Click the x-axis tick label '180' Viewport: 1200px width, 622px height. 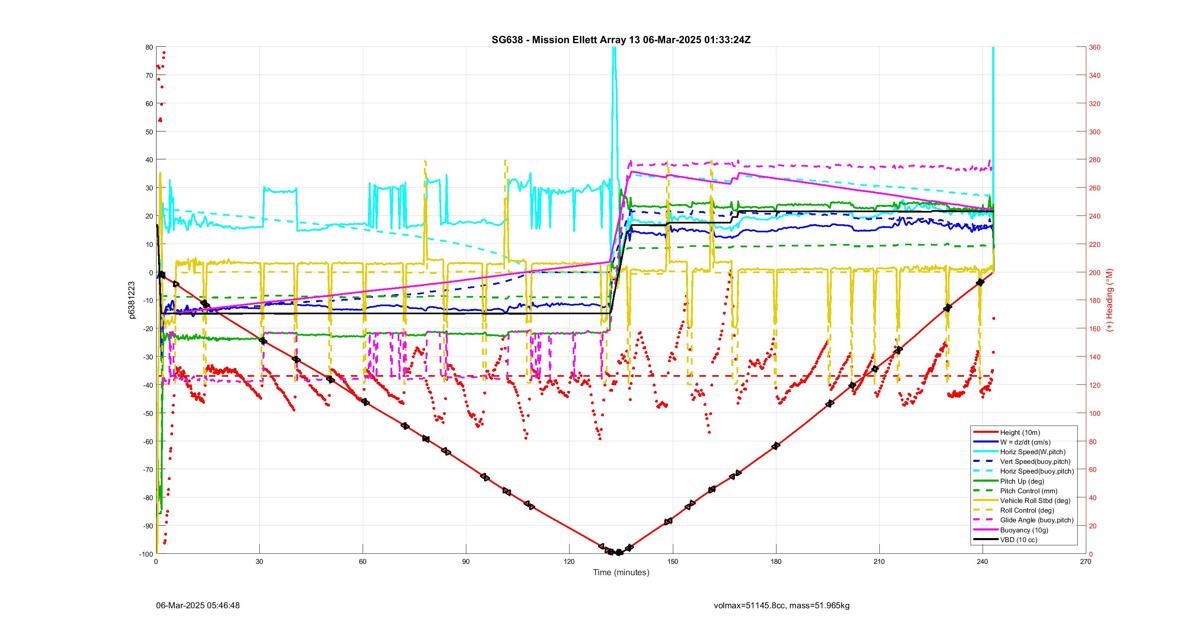[775, 562]
